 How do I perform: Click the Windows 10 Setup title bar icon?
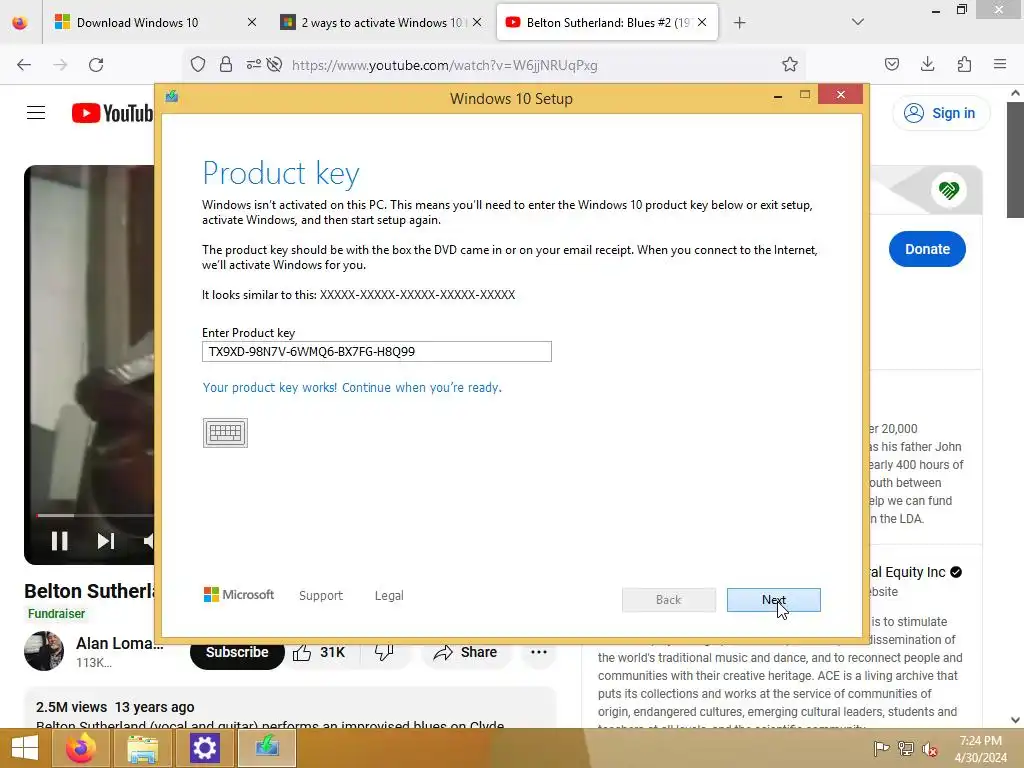click(x=172, y=97)
